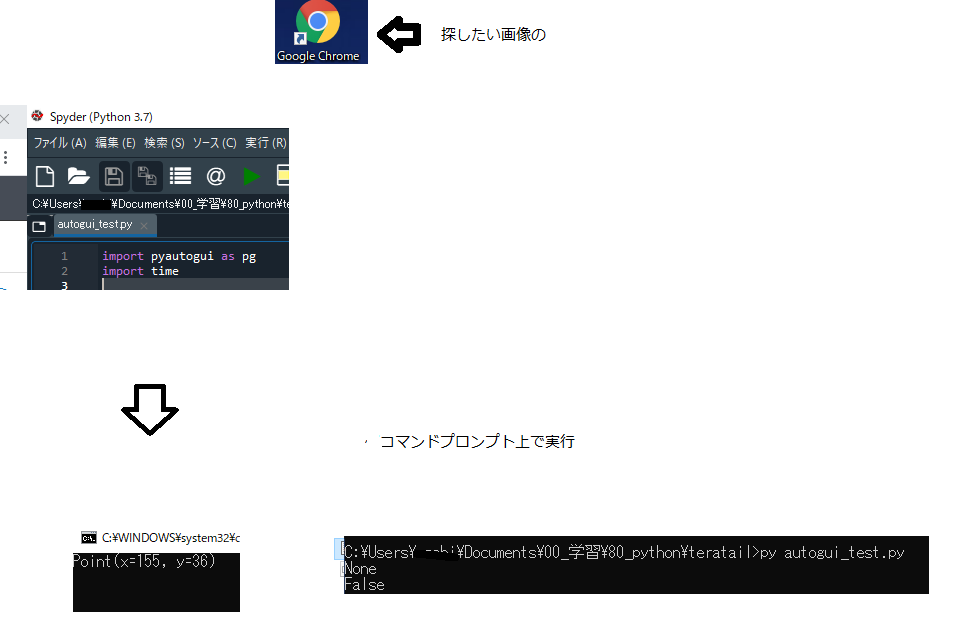
Task: Click the Spyder logo in title bar
Action: click(x=38, y=116)
